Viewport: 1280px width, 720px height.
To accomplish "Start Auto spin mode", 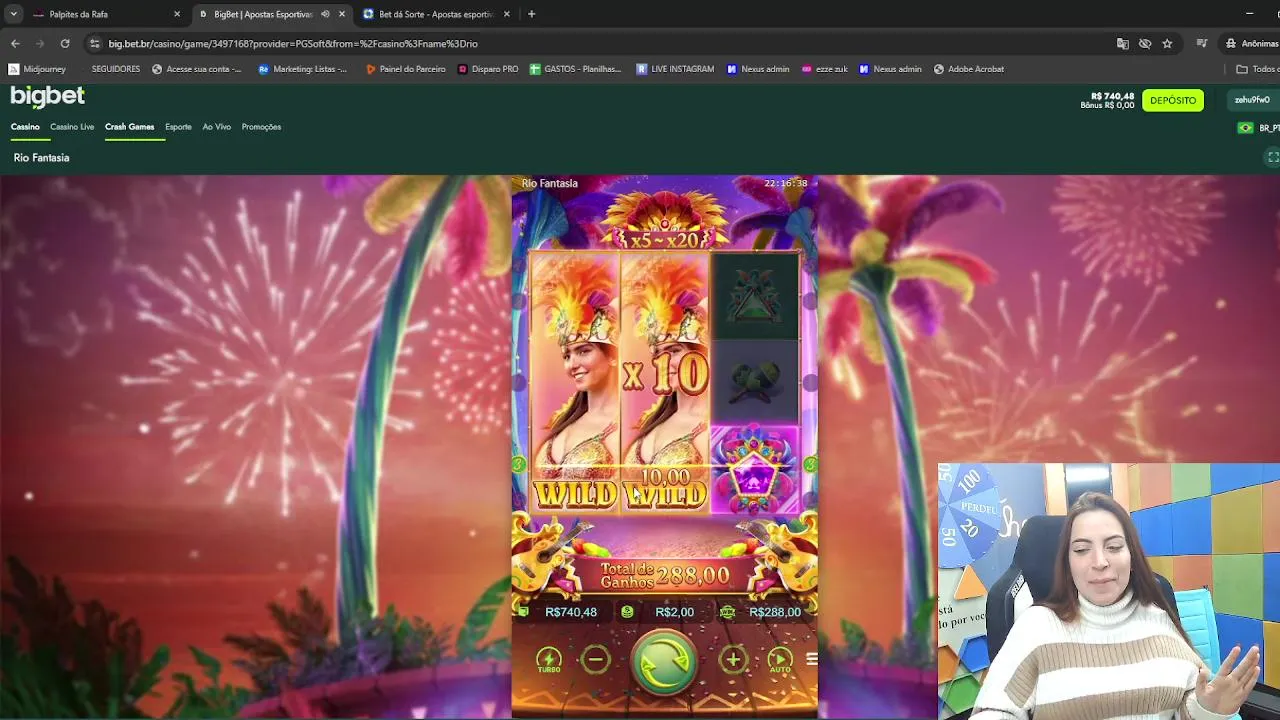I will point(780,660).
